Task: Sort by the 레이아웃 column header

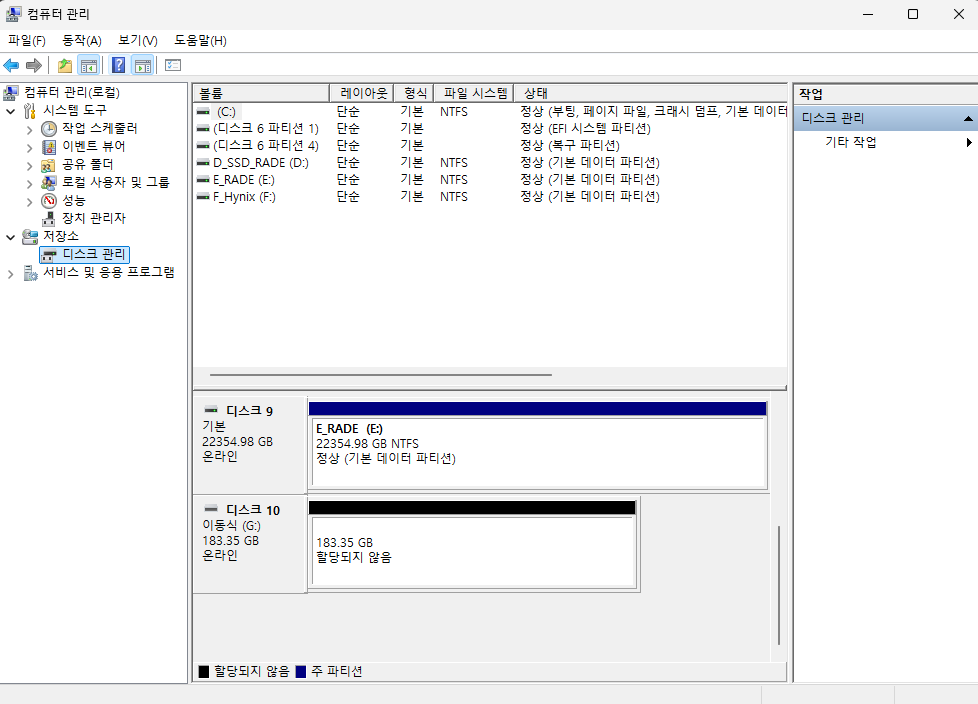Action: click(362, 94)
